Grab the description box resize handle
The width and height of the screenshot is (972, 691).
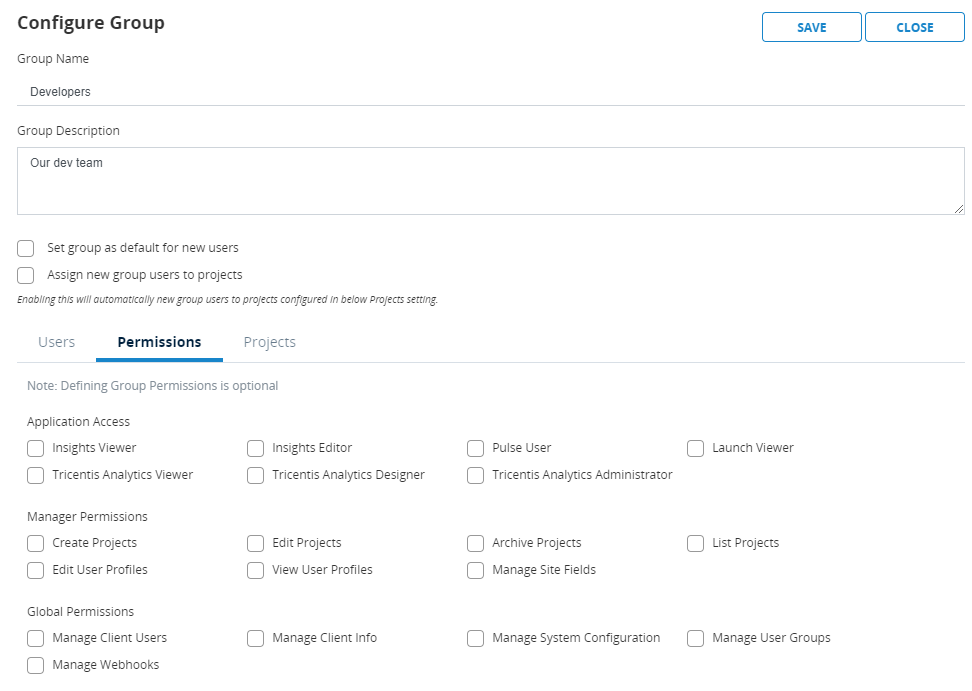click(x=959, y=209)
